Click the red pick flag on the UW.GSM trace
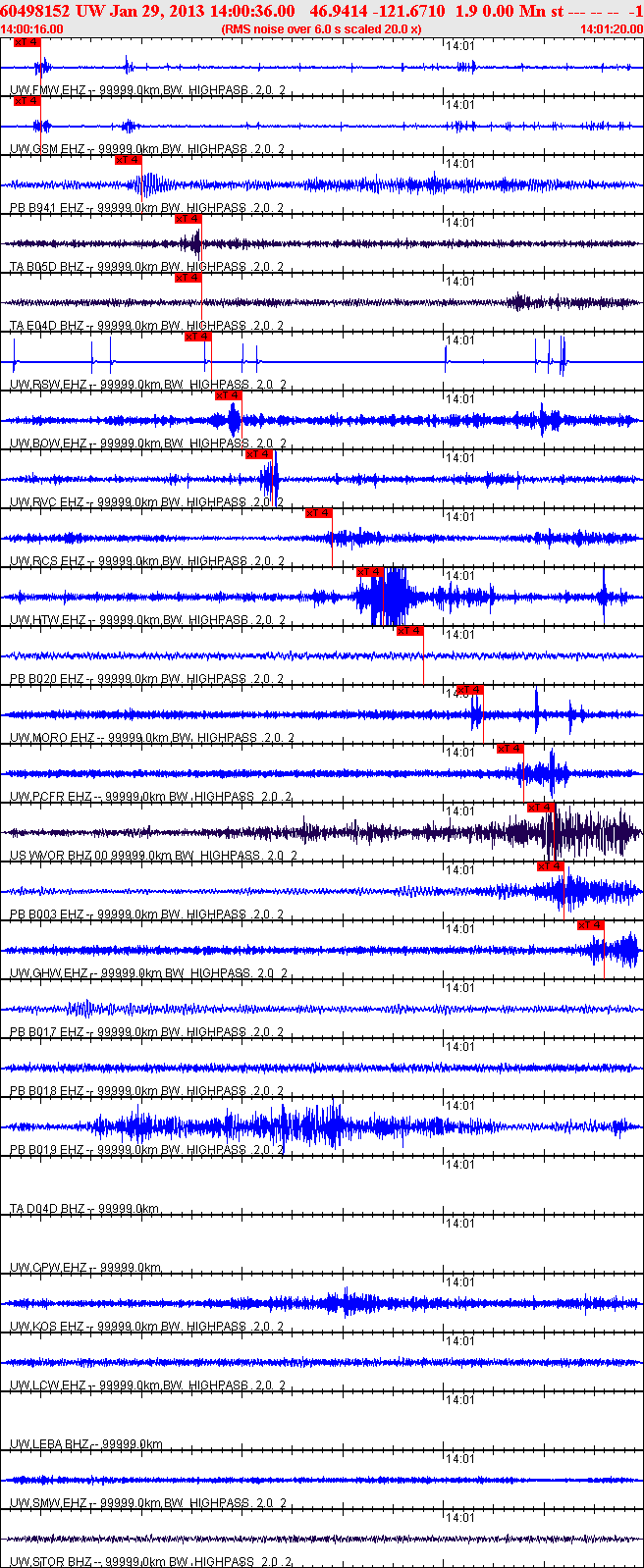 (27, 101)
